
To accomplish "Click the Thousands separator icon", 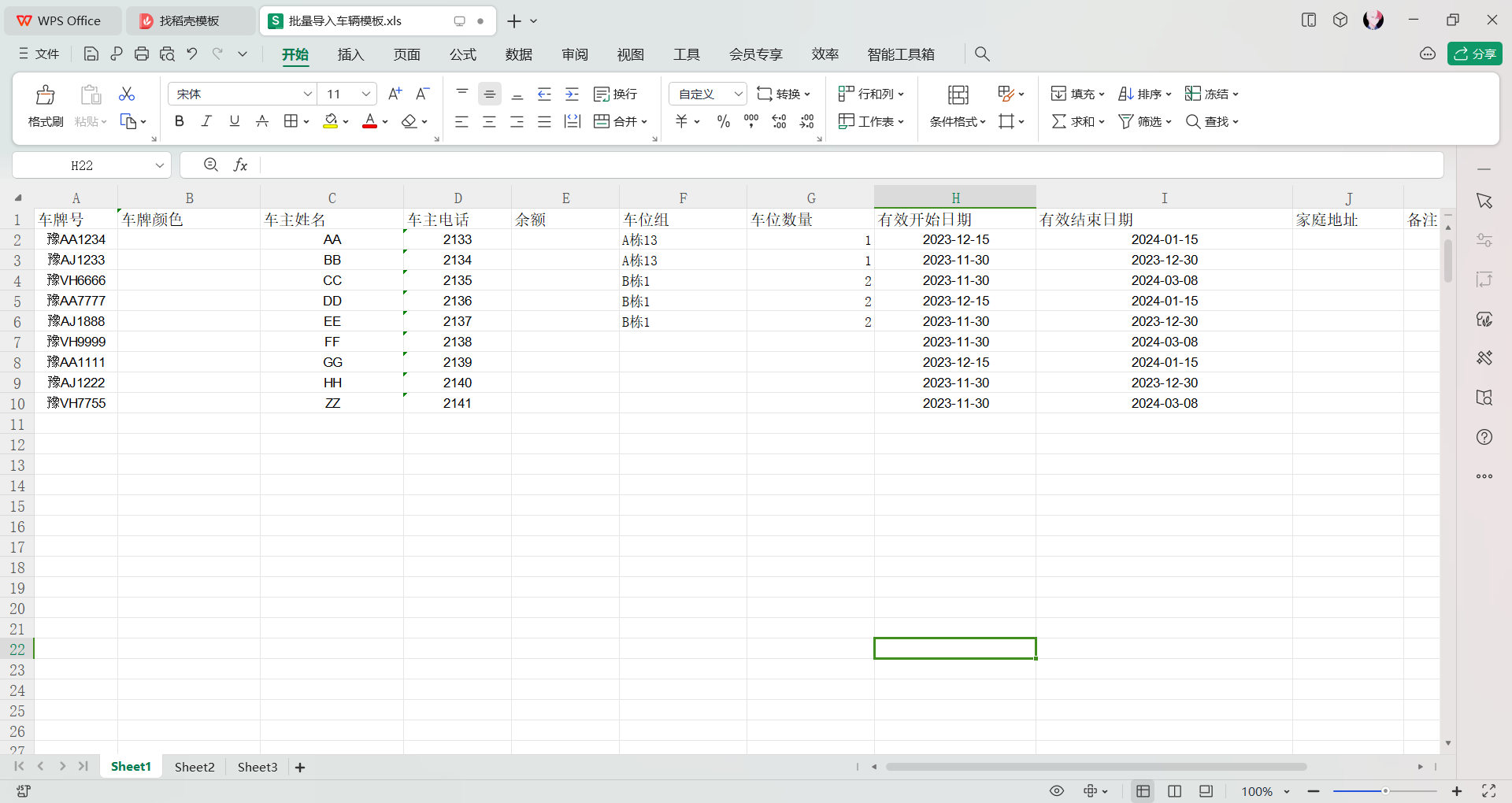I will coord(751,121).
